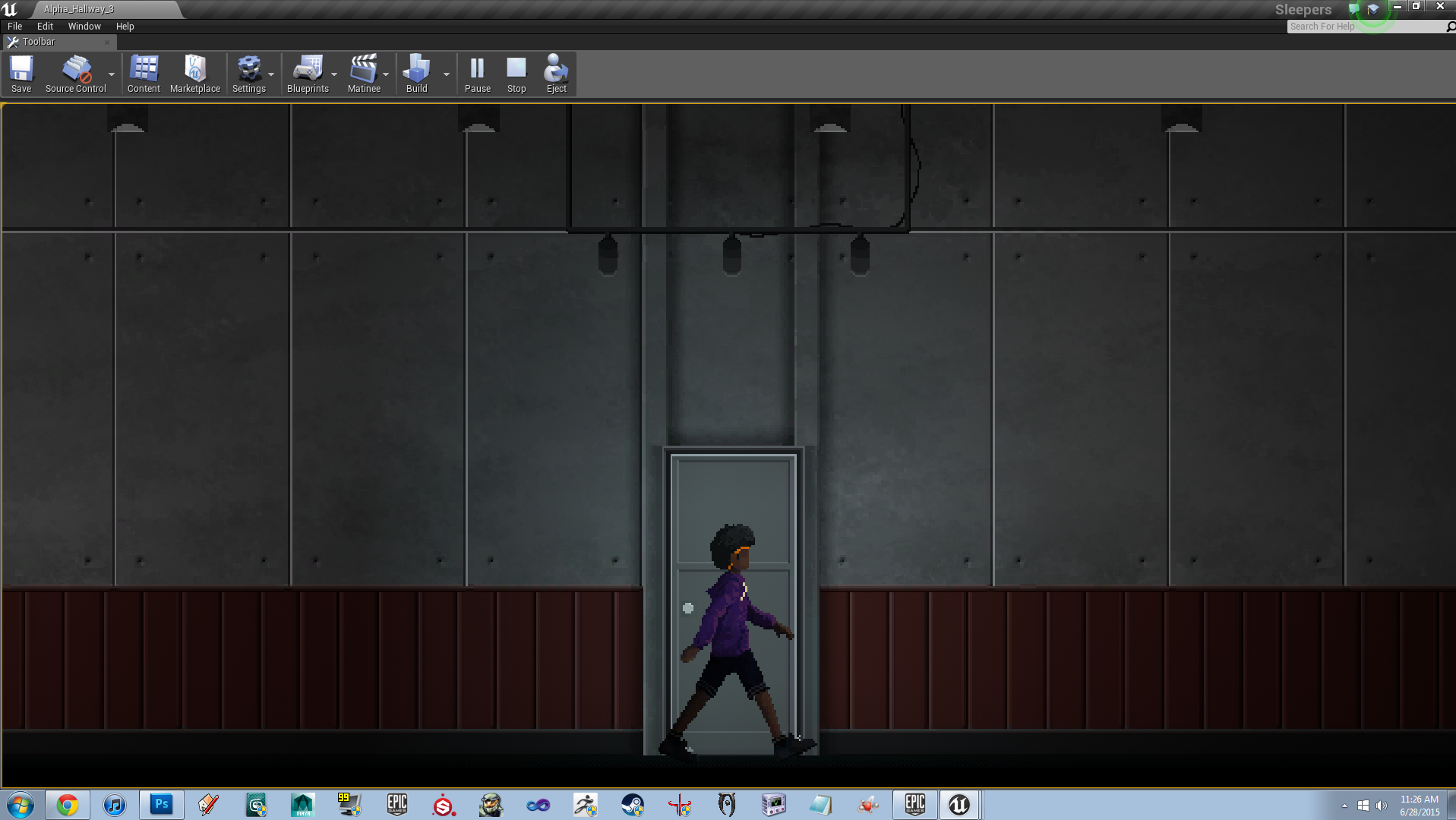Image resolution: width=1456 pixels, height=820 pixels.
Task: Open the feedback chat bubble icon
Action: pos(1353,9)
